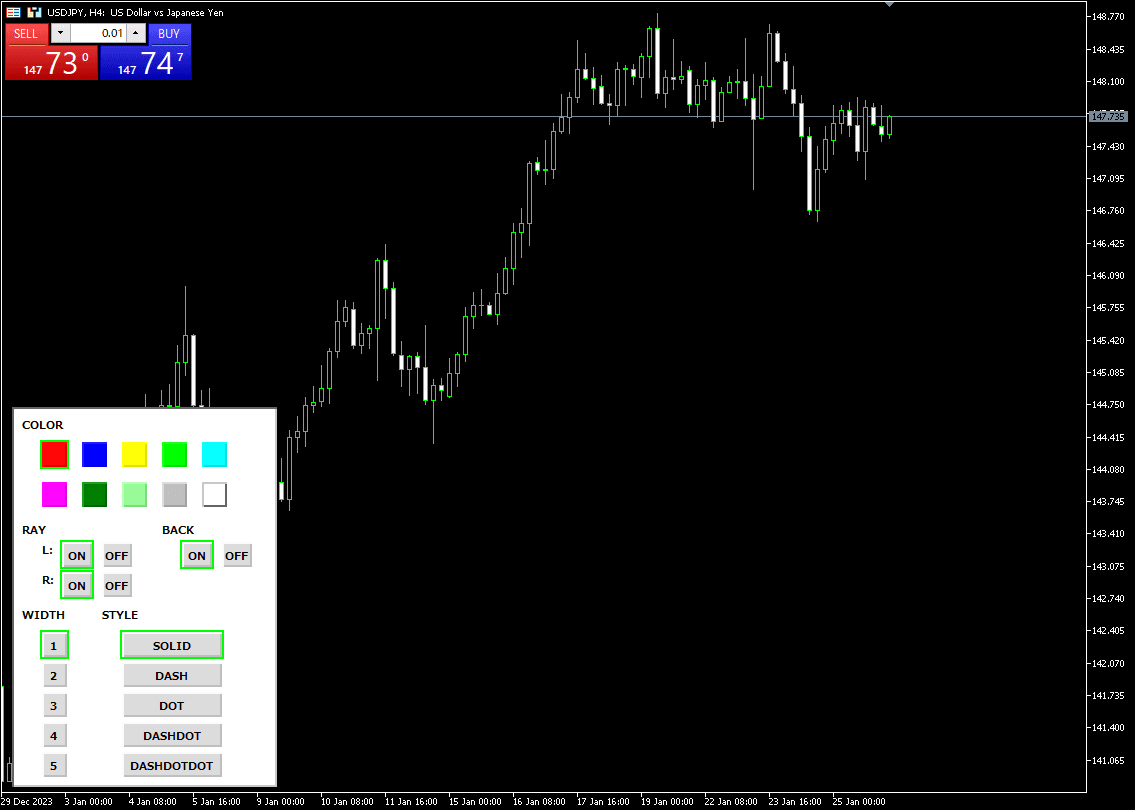Click the 0.01 volume input field
This screenshot has height=810, width=1135.
[98, 33]
